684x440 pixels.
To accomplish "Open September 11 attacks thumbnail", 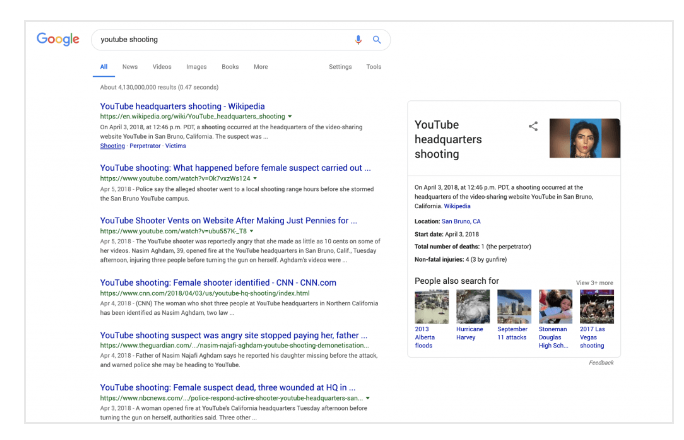I will (x=514, y=307).
